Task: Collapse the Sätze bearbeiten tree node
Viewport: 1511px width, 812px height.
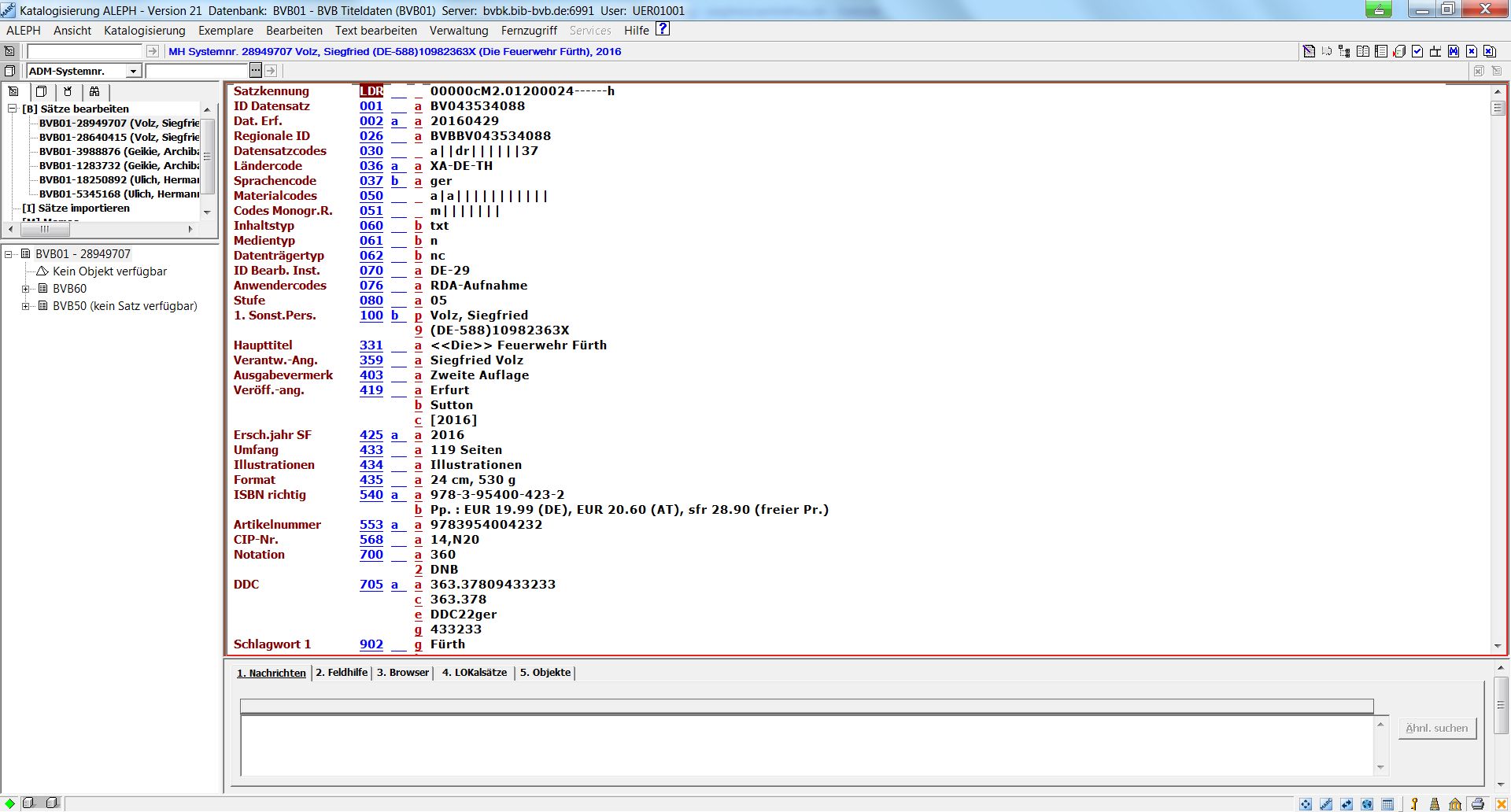Action: click(x=13, y=109)
